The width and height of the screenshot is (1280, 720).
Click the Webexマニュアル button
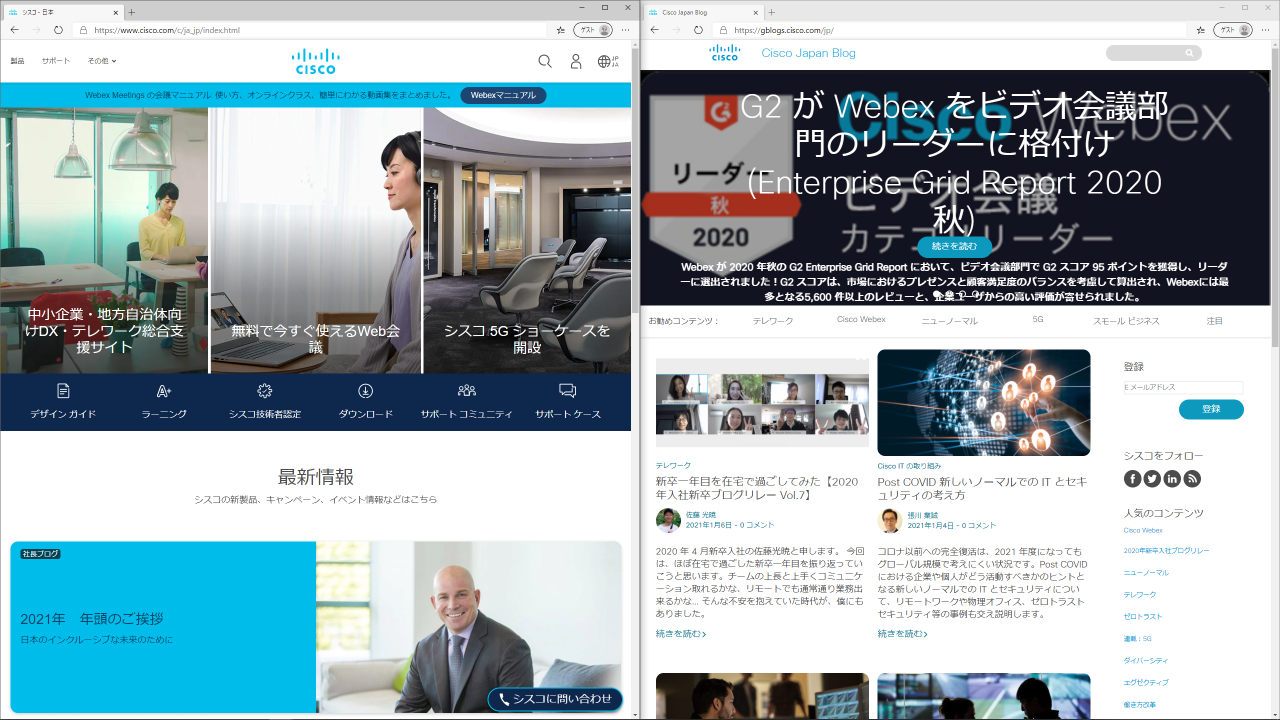(x=503, y=95)
